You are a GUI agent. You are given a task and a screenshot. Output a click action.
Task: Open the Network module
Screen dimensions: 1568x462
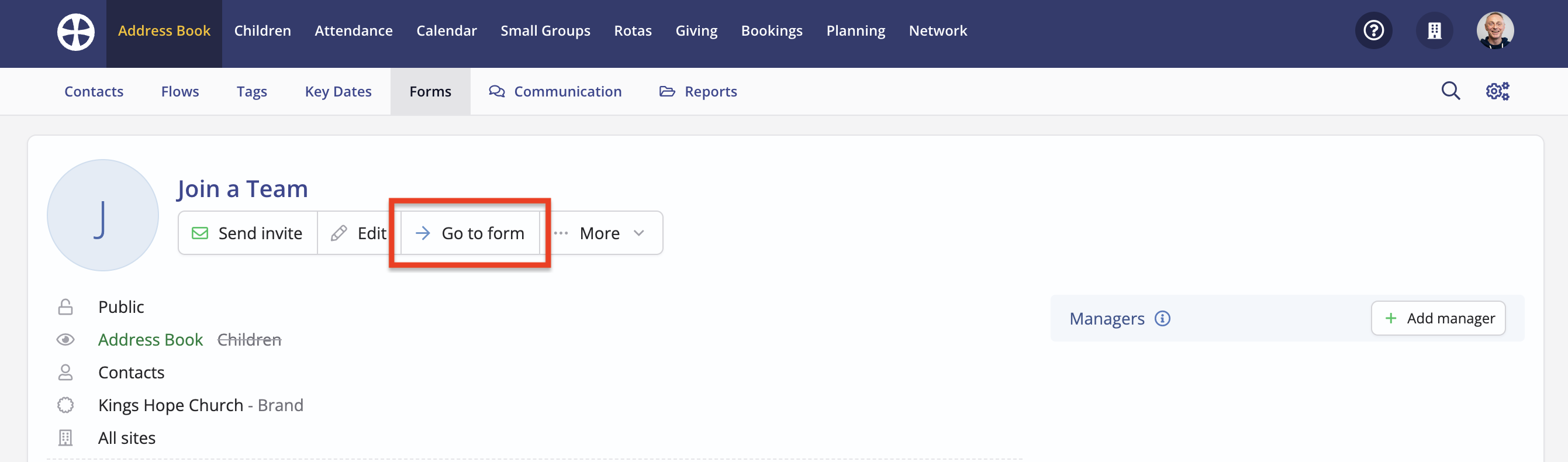click(x=937, y=30)
